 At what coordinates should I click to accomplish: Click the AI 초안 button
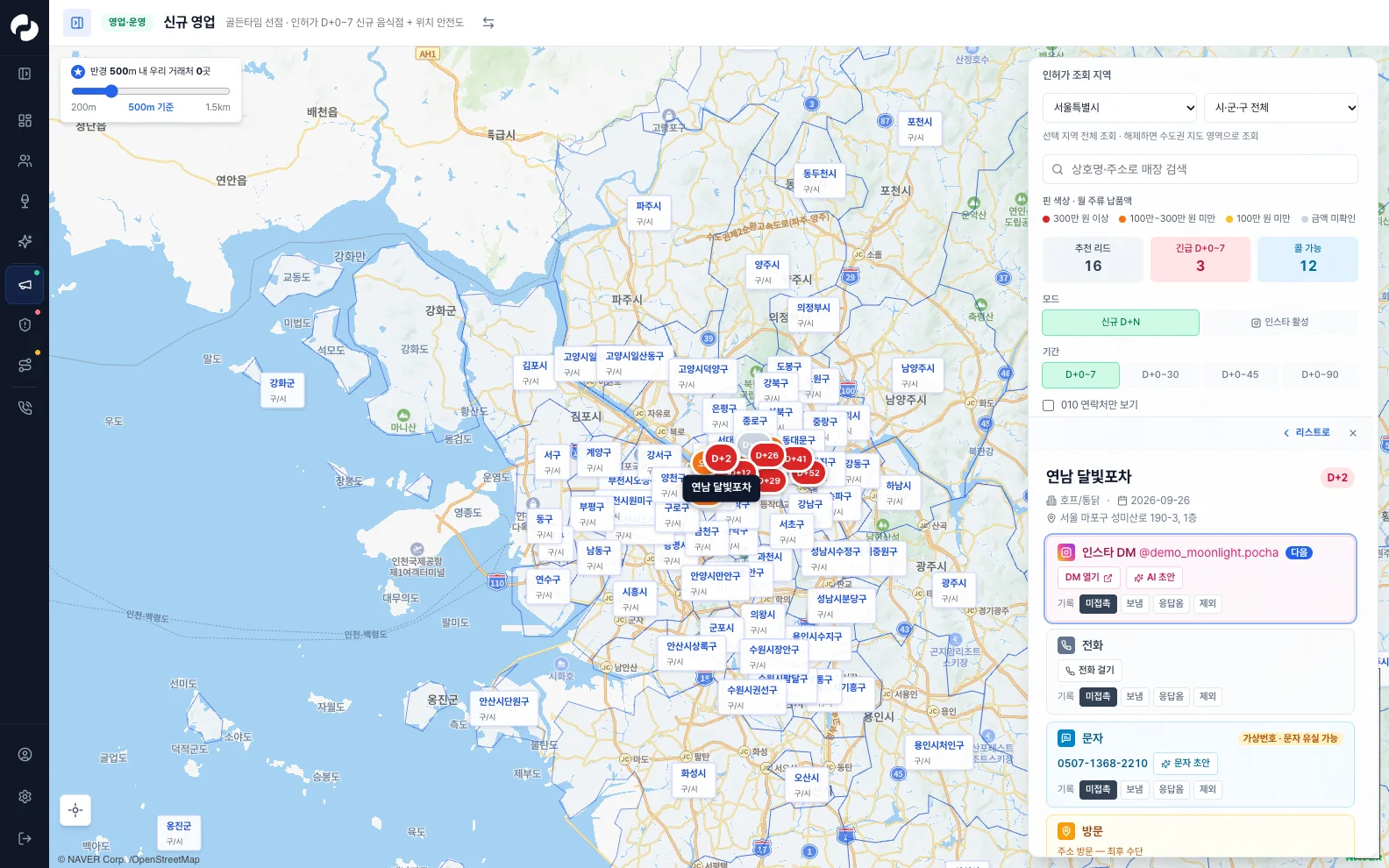[x=1154, y=578]
